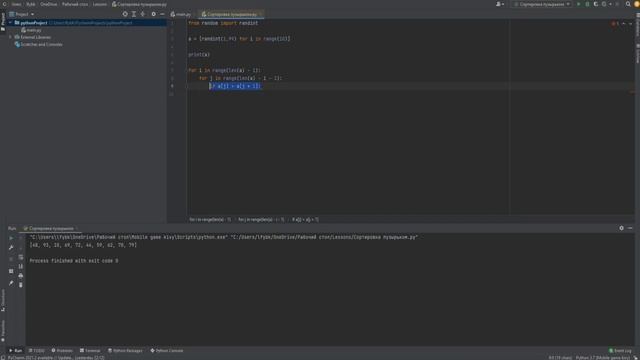Click the Lessons breadcrumb in the navigation bar

[100, 4]
